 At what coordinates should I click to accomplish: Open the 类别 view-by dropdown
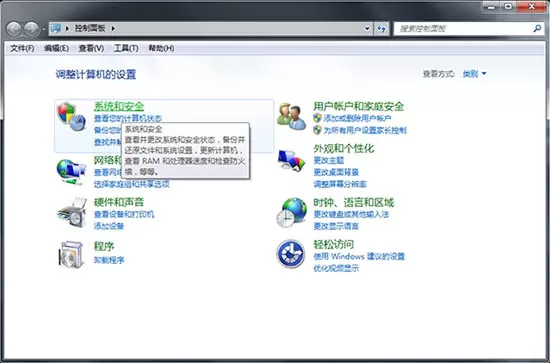[474, 74]
